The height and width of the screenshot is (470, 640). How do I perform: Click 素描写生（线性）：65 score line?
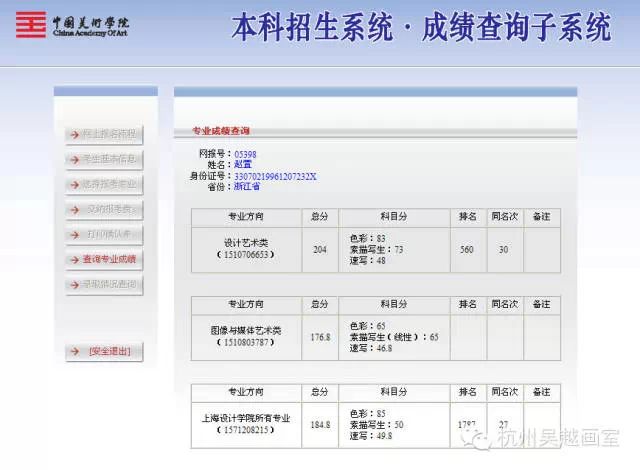point(394,337)
